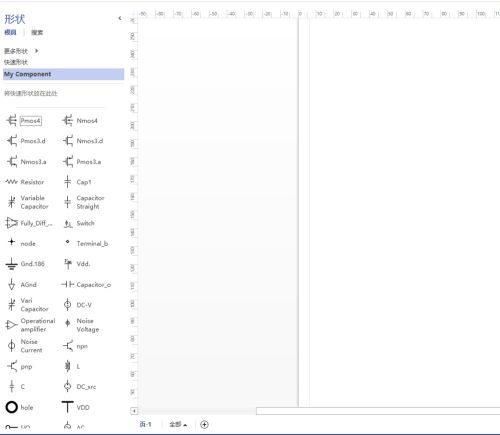This screenshot has height=435, width=500.
Task: Click the horizontal scrollbar left arrow
Action: point(134,411)
